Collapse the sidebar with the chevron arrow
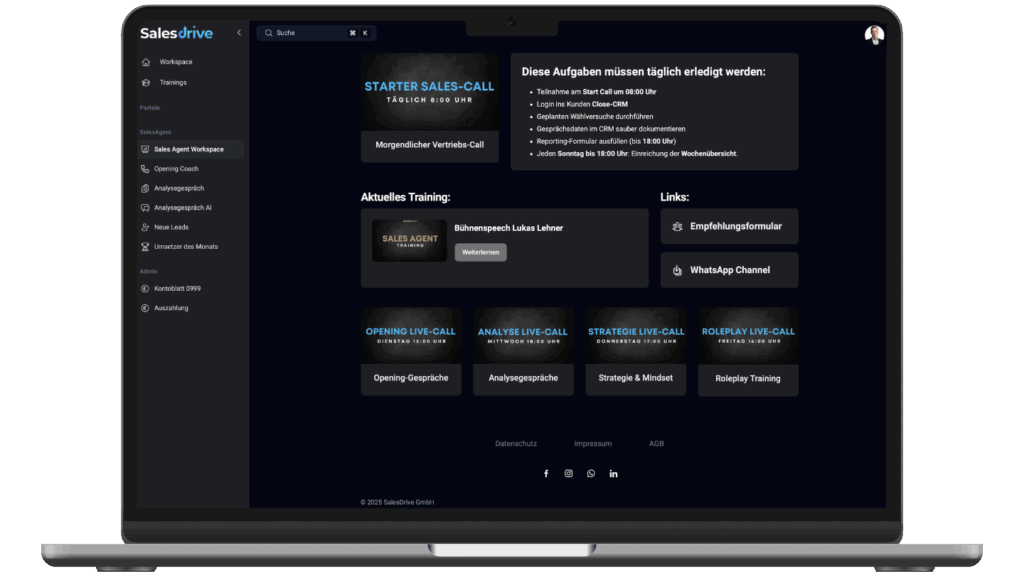Viewport: 1024px width, 576px height. click(x=238, y=33)
